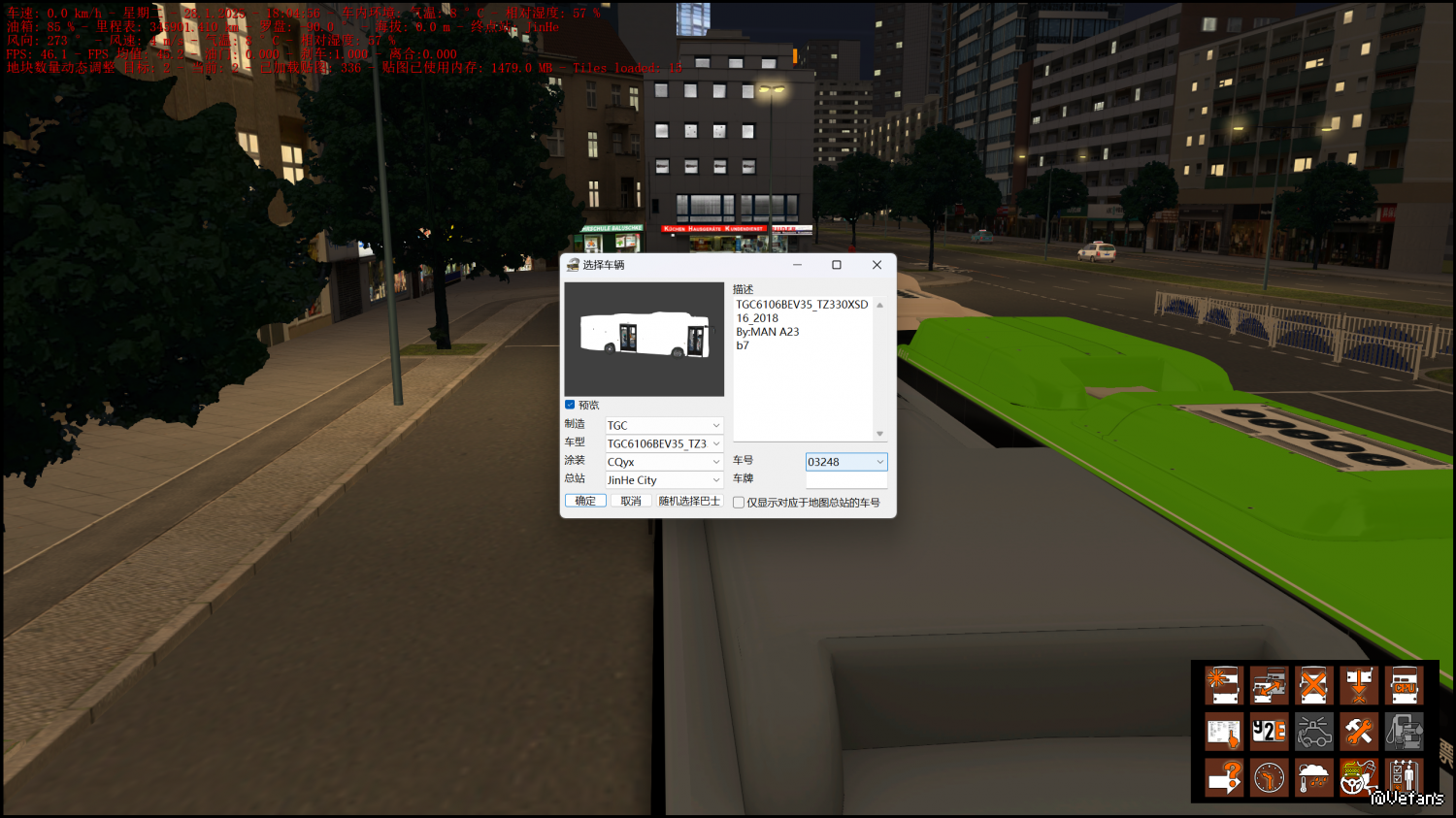Open the 总站 dropdown showing JinHe City
The width and height of the screenshot is (1456, 818).
click(x=664, y=480)
